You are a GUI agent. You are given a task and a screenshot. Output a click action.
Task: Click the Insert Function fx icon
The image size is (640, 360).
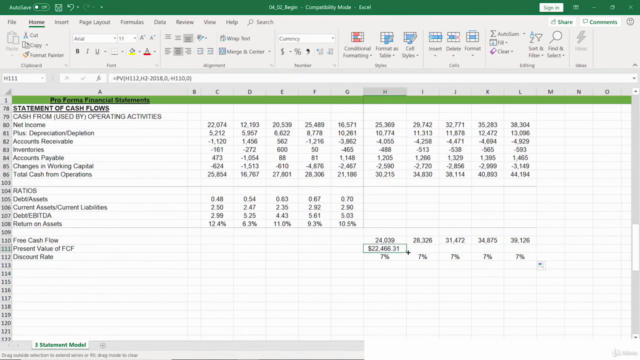tap(99, 78)
